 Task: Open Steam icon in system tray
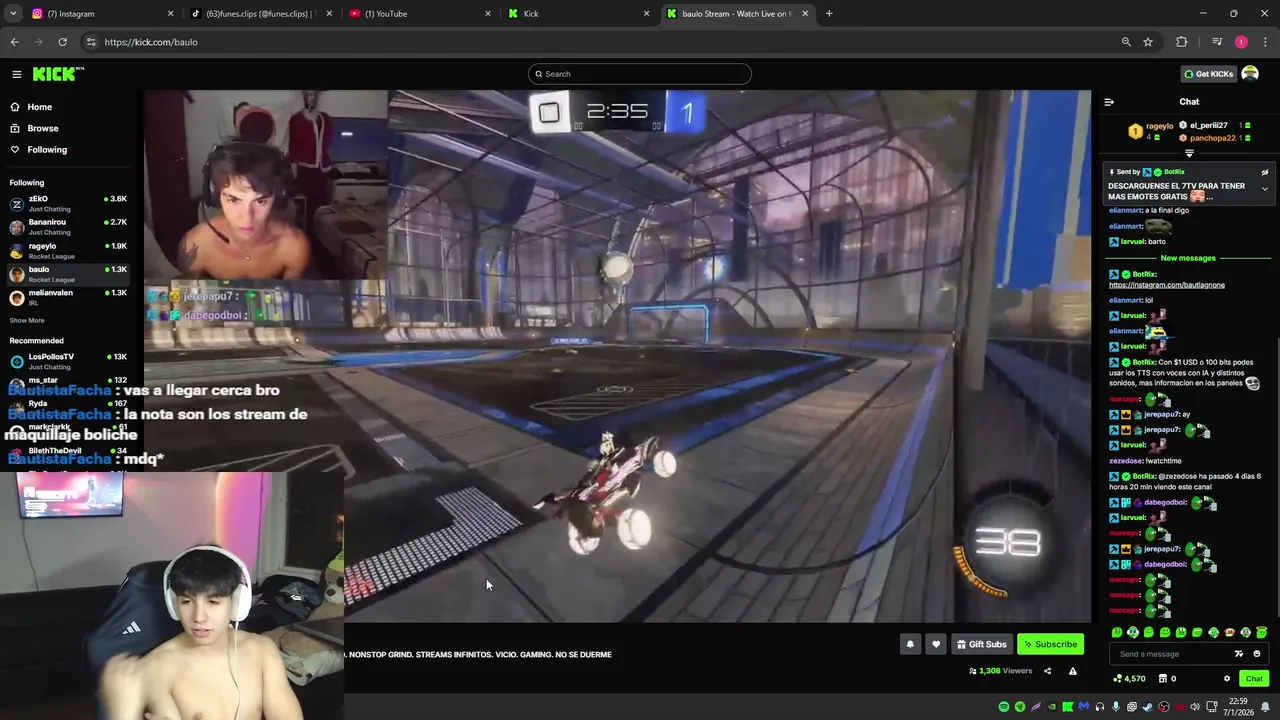coord(1148,707)
